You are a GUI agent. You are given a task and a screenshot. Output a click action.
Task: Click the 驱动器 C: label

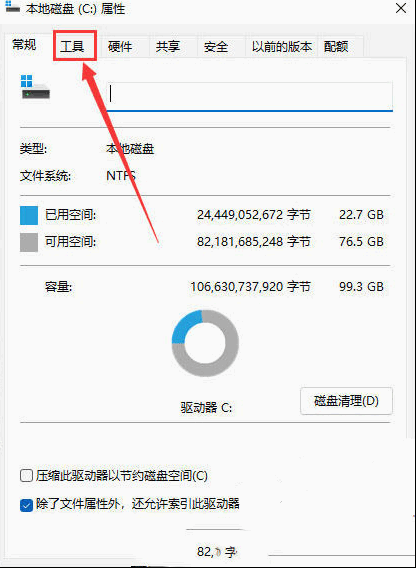click(206, 408)
